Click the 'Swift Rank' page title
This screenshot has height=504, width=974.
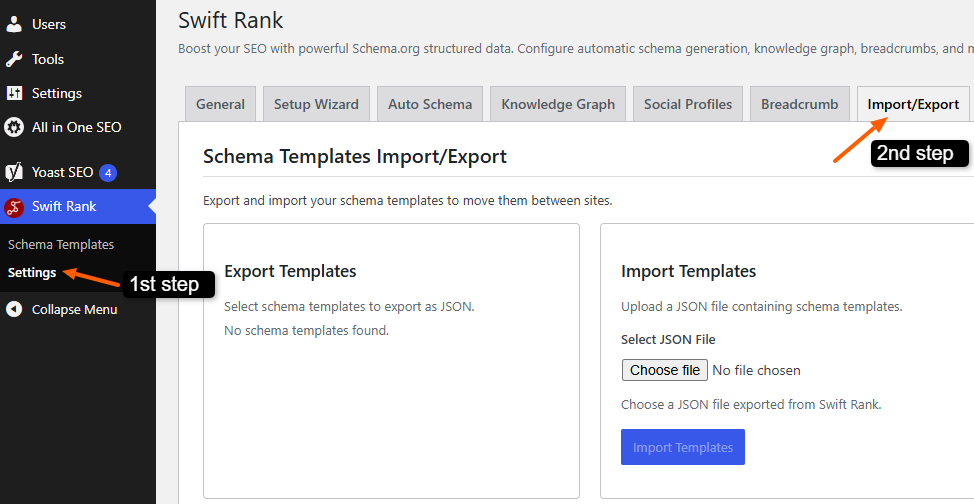pyautogui.click(x=230, y=21)
